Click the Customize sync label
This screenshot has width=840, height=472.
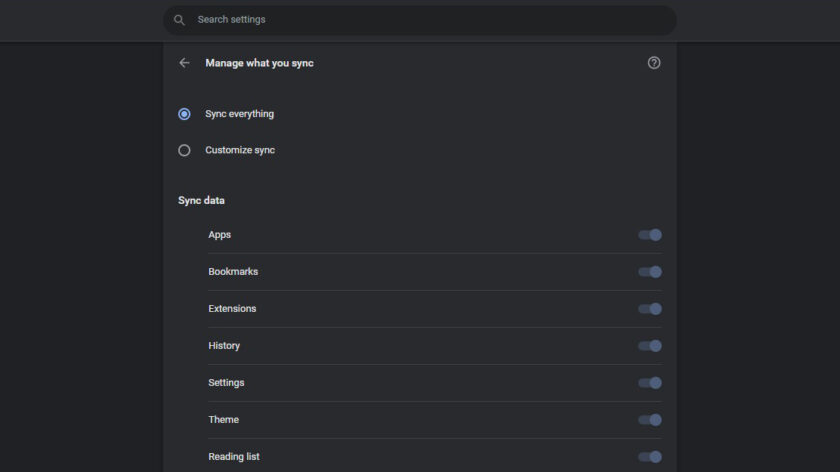(x=240, y=150)
